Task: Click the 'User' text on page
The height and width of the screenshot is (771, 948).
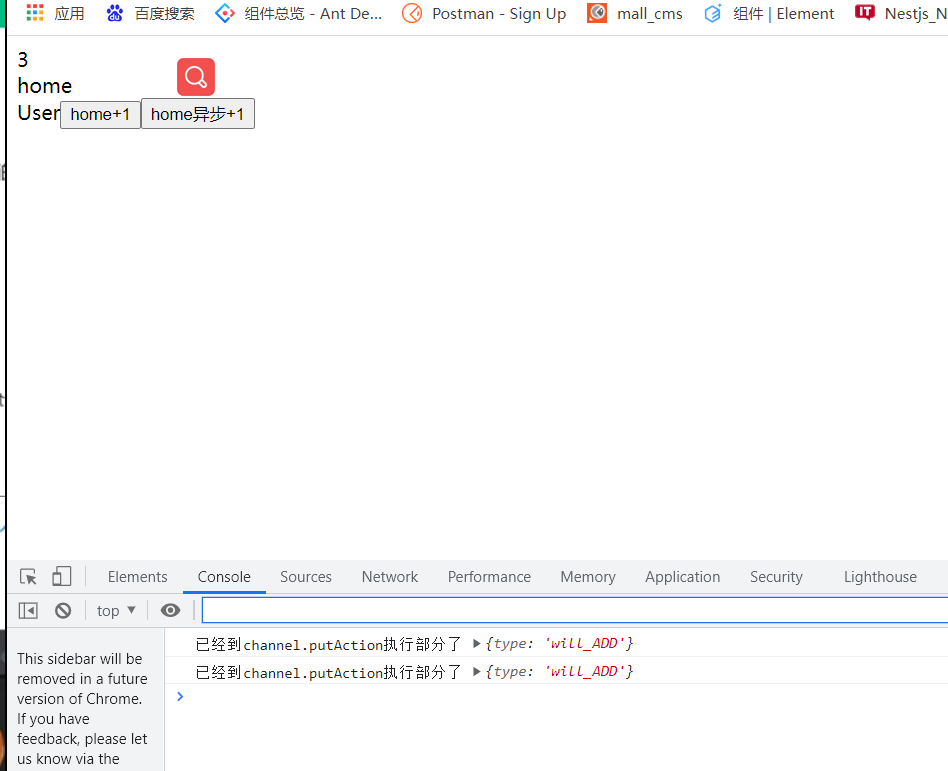Action: (39, 112)
